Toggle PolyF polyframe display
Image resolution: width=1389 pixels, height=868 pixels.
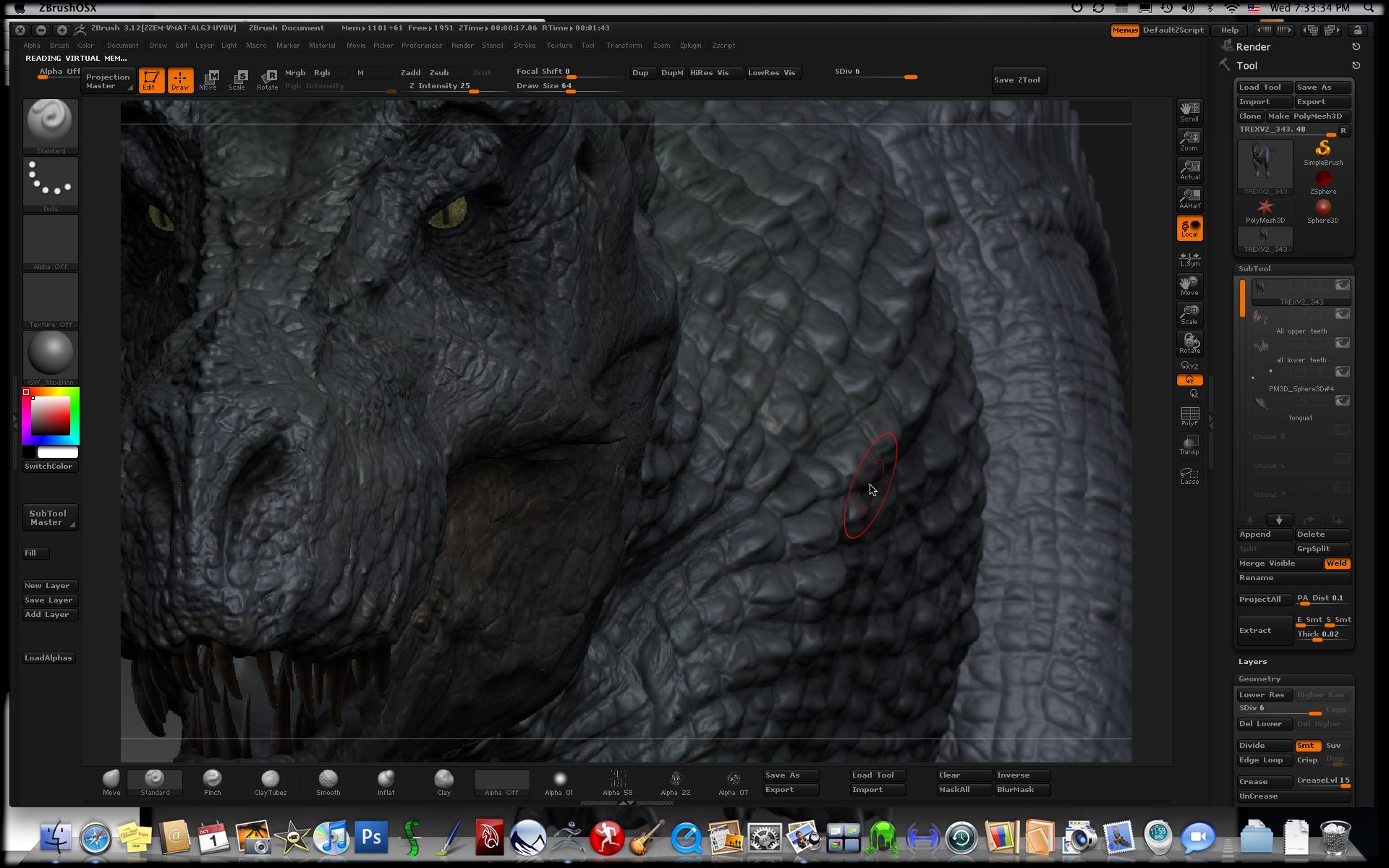point(1189,416)
